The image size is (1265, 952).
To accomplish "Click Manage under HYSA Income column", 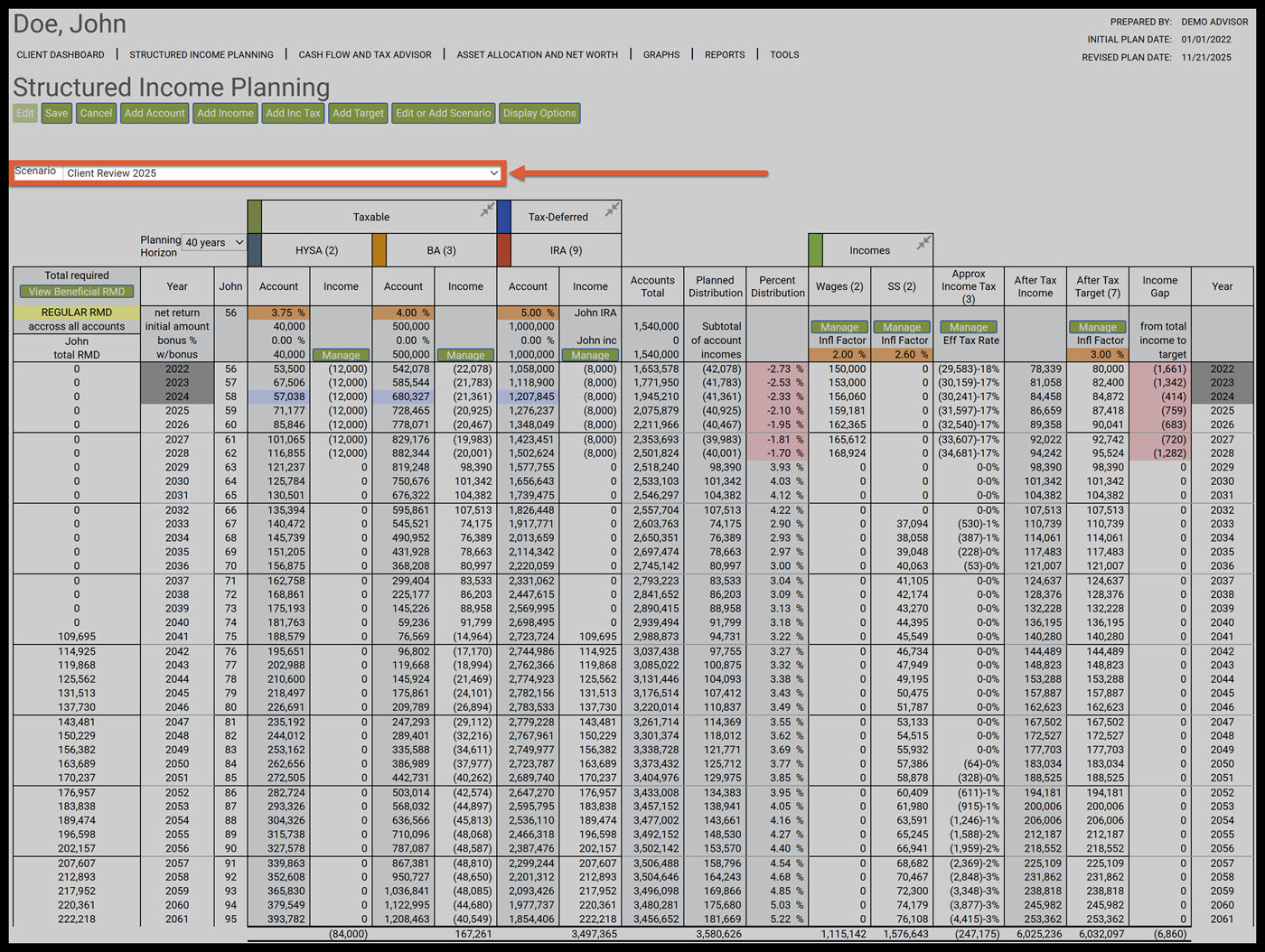I will coord(341,355).
